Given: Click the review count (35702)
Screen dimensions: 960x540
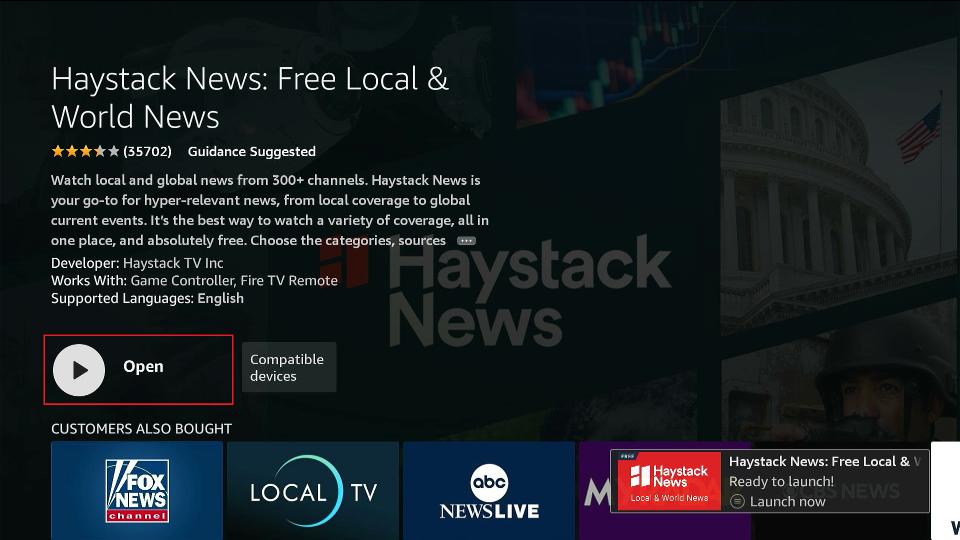Looking at the screenshot, I should pyautogui.click(x=148, y=151).
